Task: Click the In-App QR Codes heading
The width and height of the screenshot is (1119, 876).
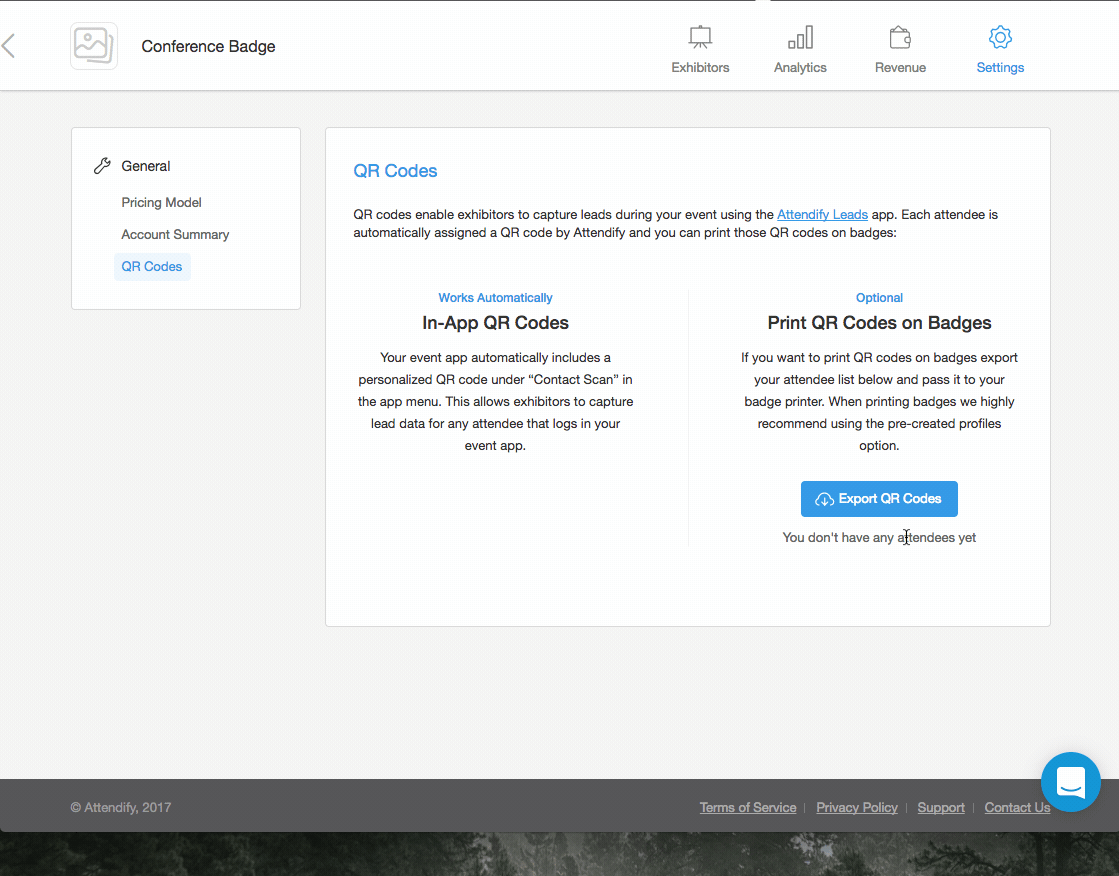Action: coord(495,323)
